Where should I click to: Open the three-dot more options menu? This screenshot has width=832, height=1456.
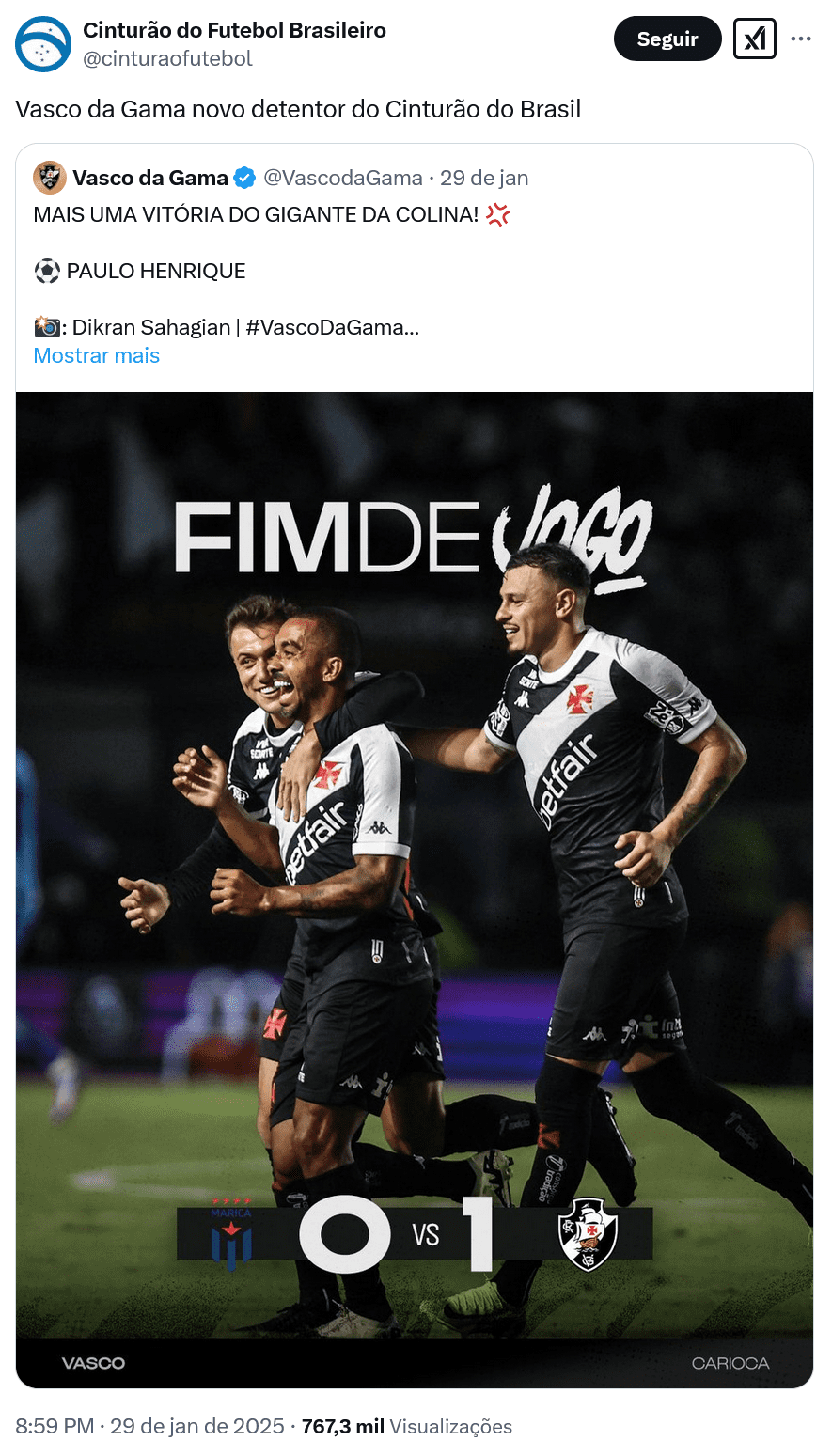point(801,39)
